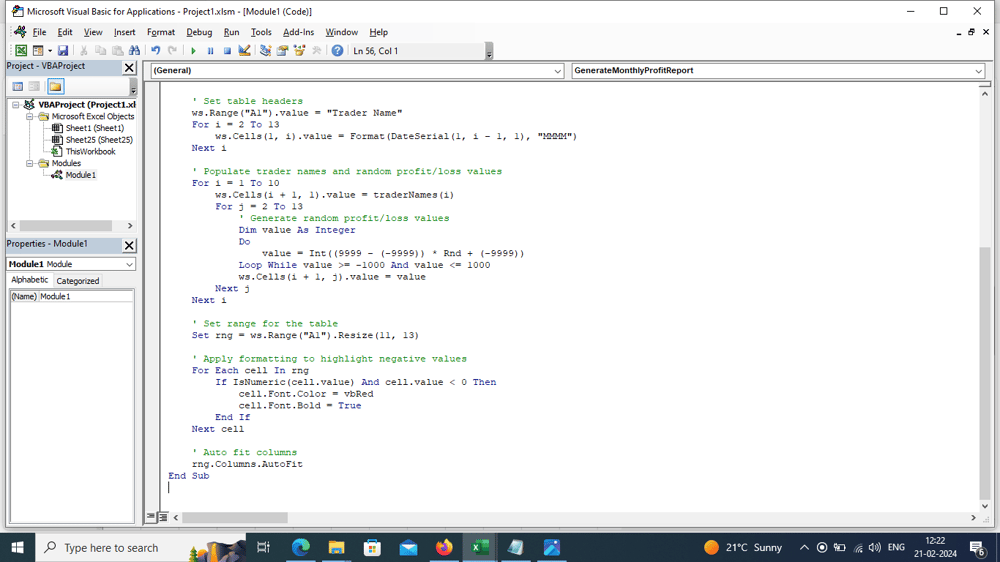Open the Object Browser toolbar icon
This screenshot has height=562, width=1000.
click(x=299, y=50)
